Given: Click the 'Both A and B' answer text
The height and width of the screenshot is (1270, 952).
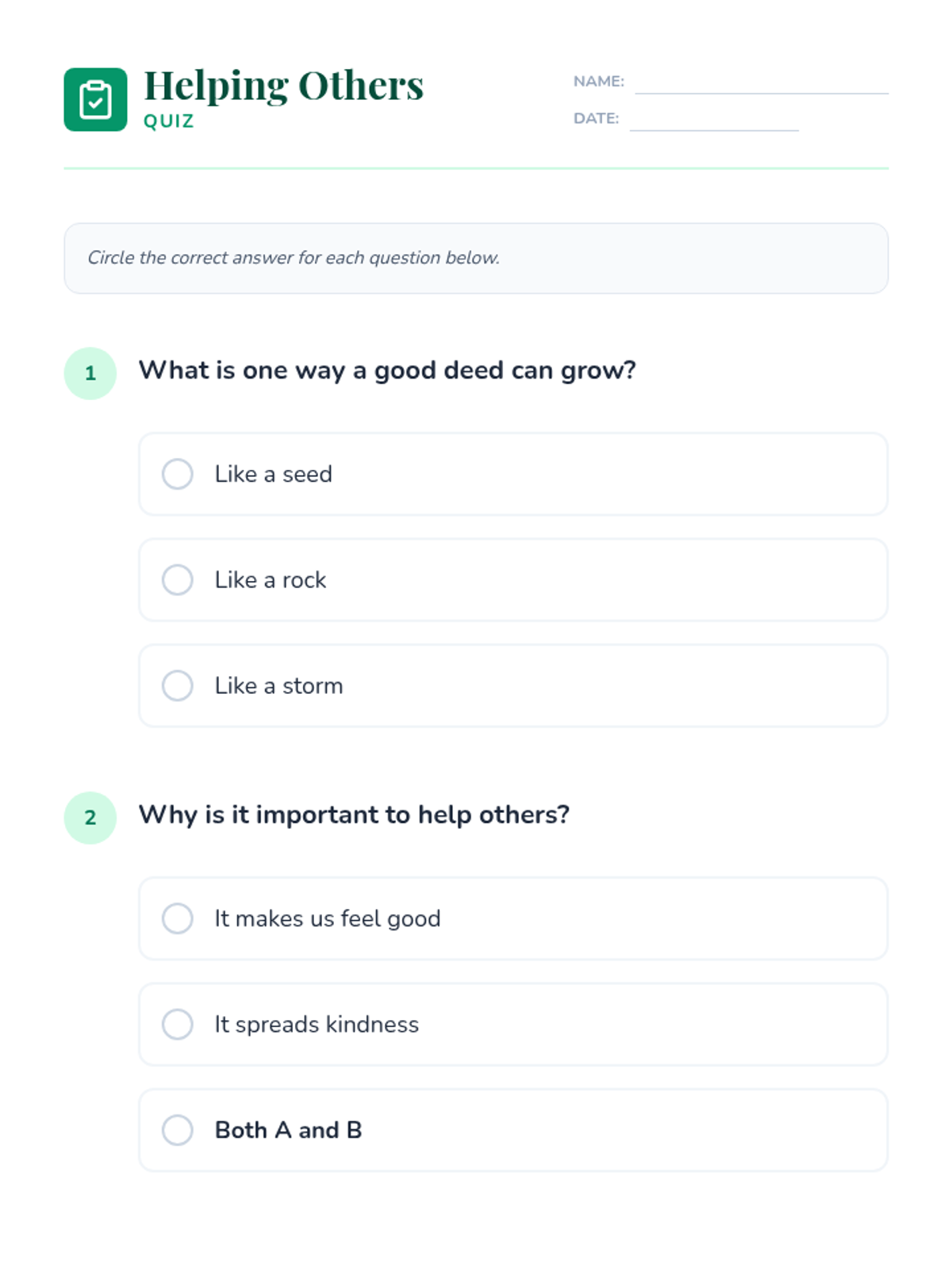Looking at the screenshot, I should coord(288,1130).
